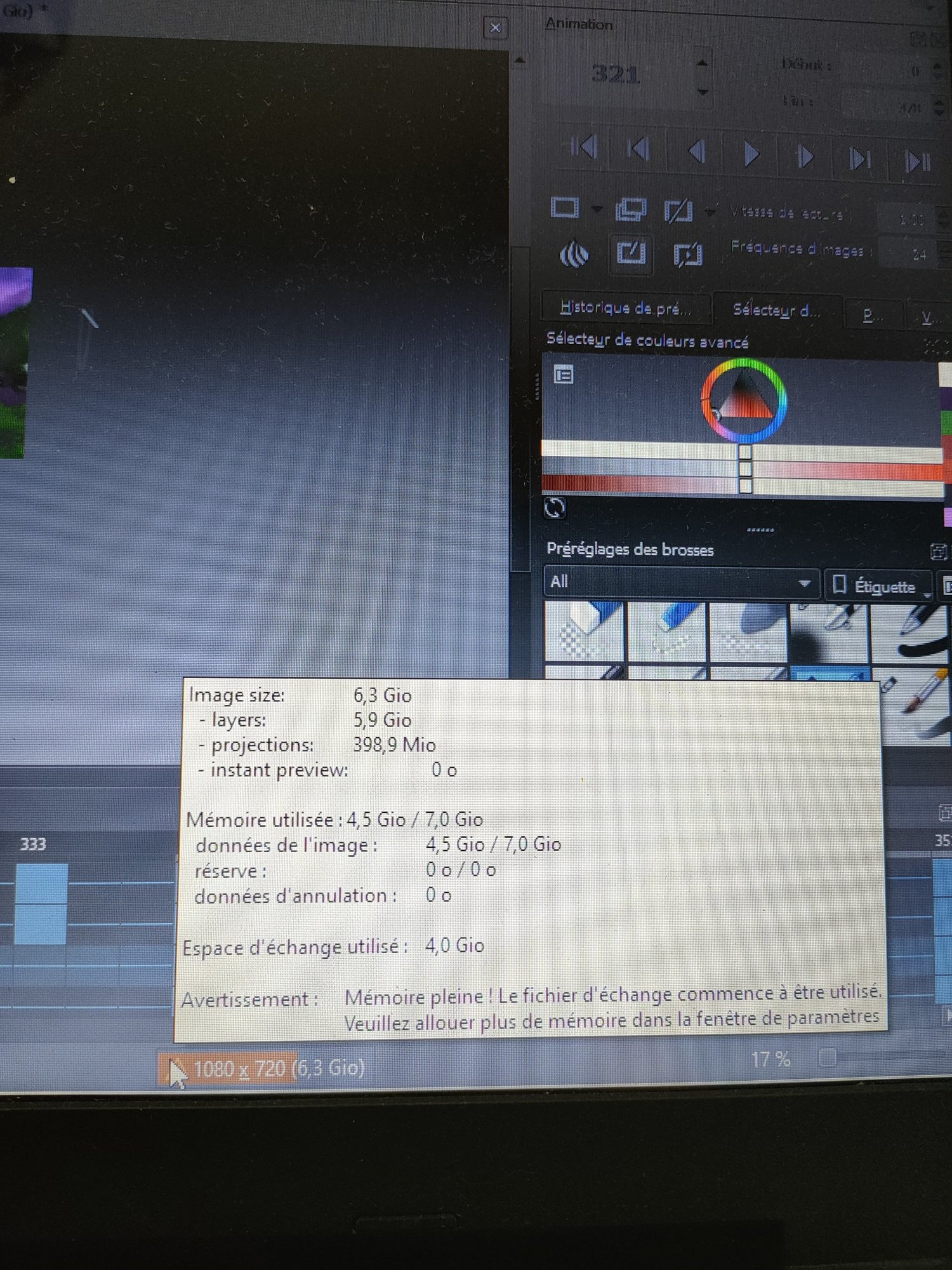The image size is (952, 1270).
Task: Jump to the first animation frame
Action: coord(584,148)
